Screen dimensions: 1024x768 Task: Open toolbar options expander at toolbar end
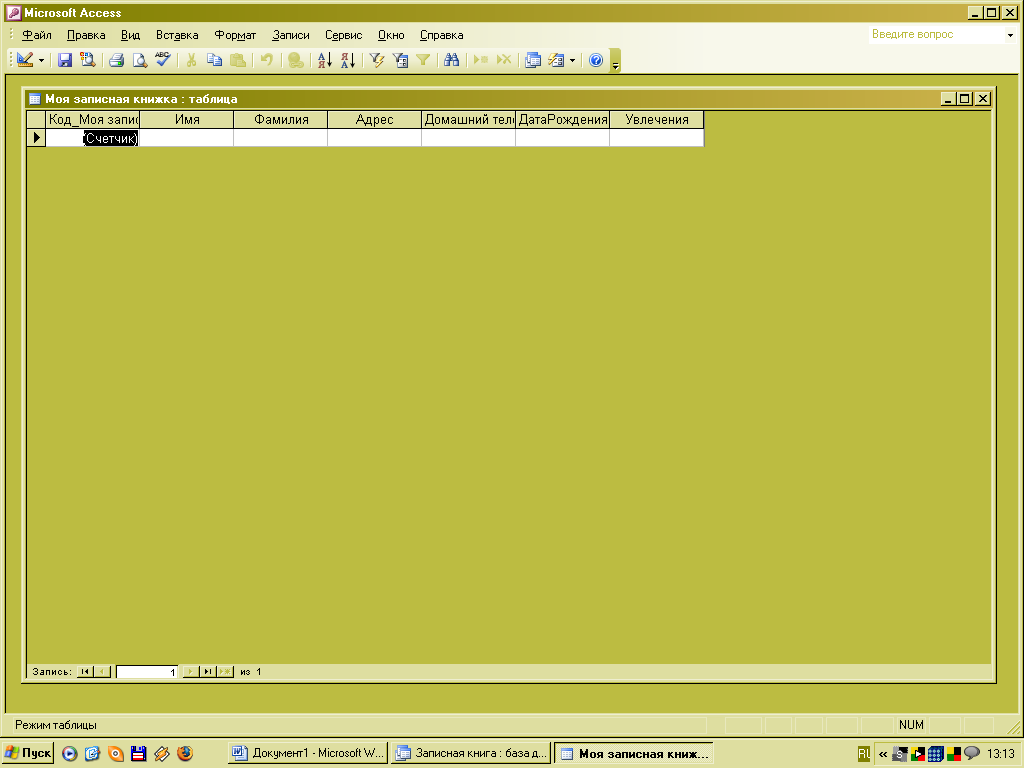615,61
